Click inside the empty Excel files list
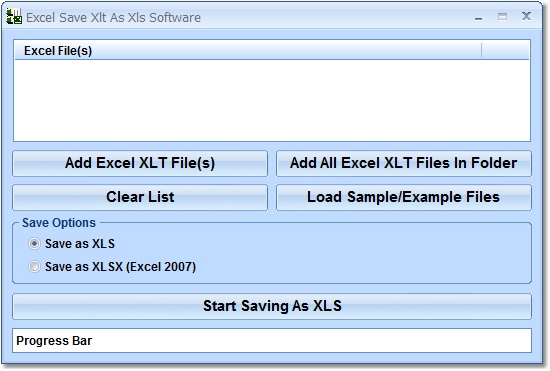The width and height of the screenshot is (550, 371). click(x=272, y=100)
